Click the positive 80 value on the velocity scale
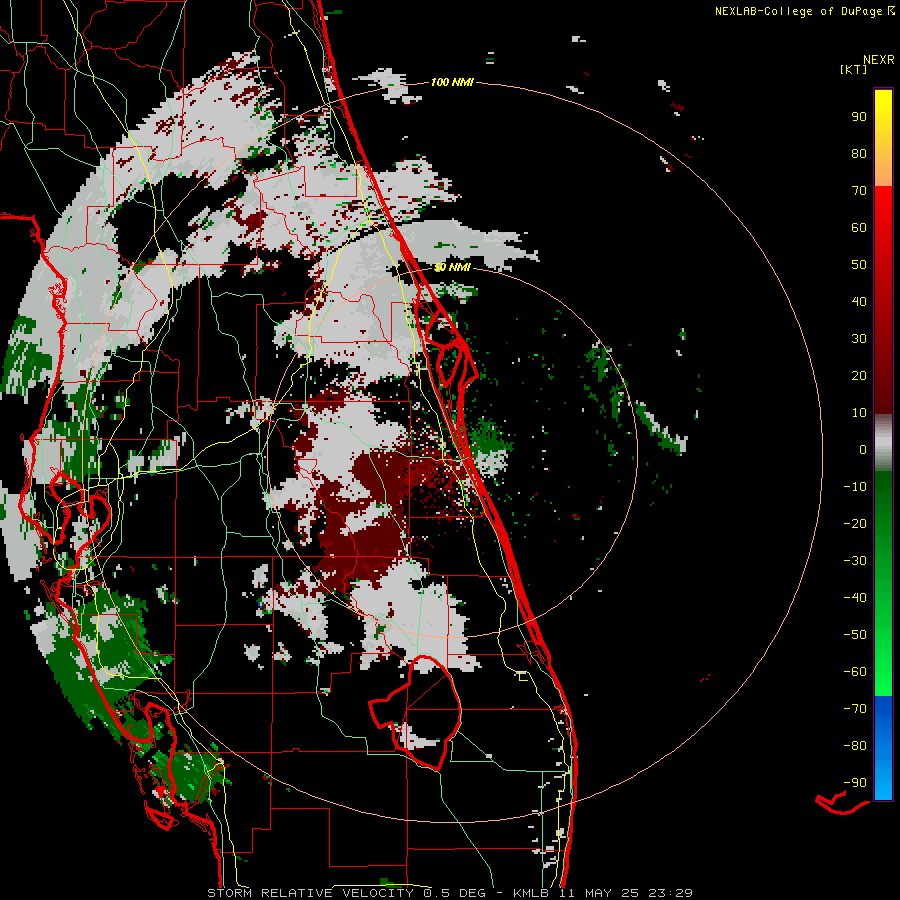This screenshot has width=900, height=900. click(859, 153)
